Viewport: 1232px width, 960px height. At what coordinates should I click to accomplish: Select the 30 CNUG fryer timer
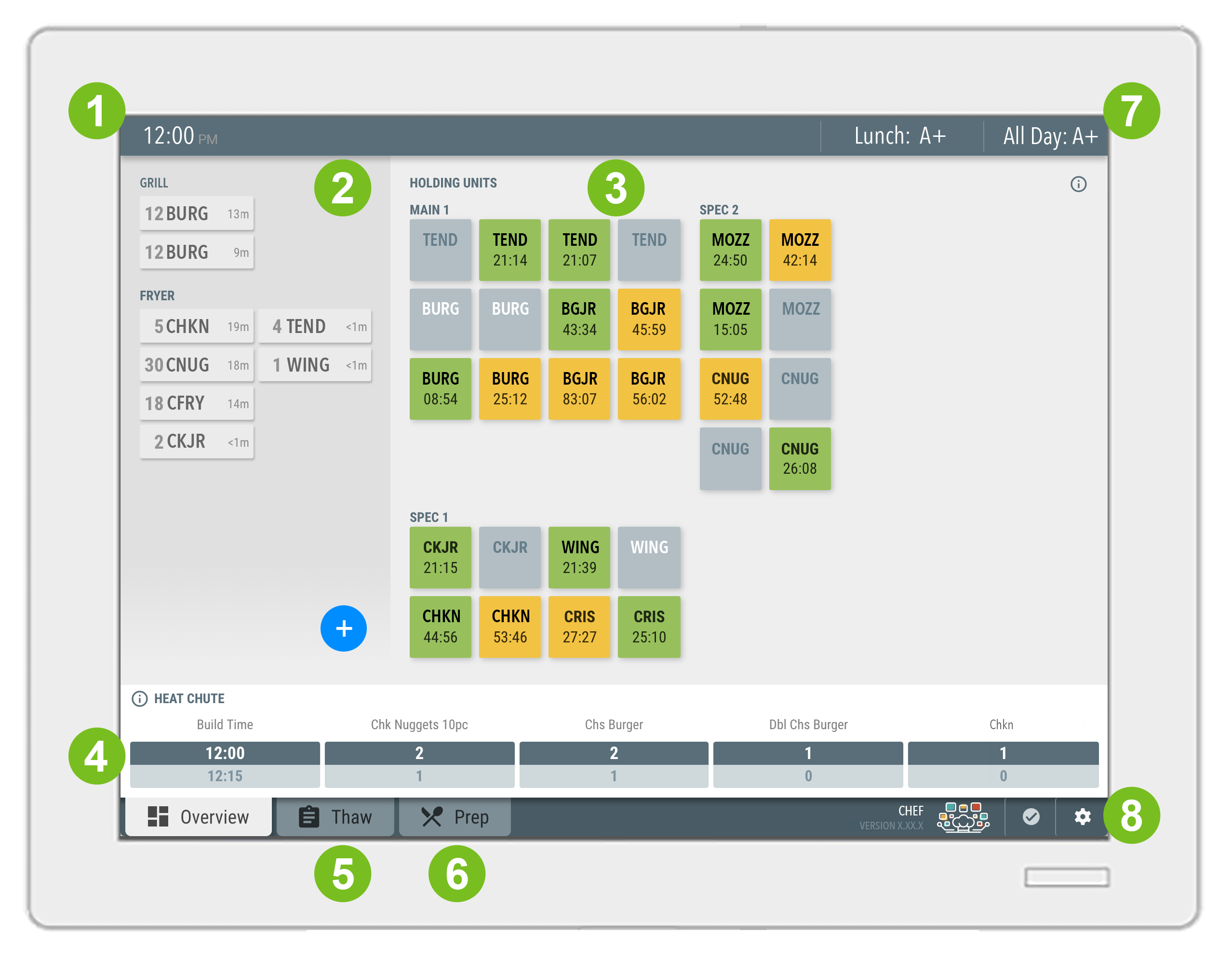point(196,364)
